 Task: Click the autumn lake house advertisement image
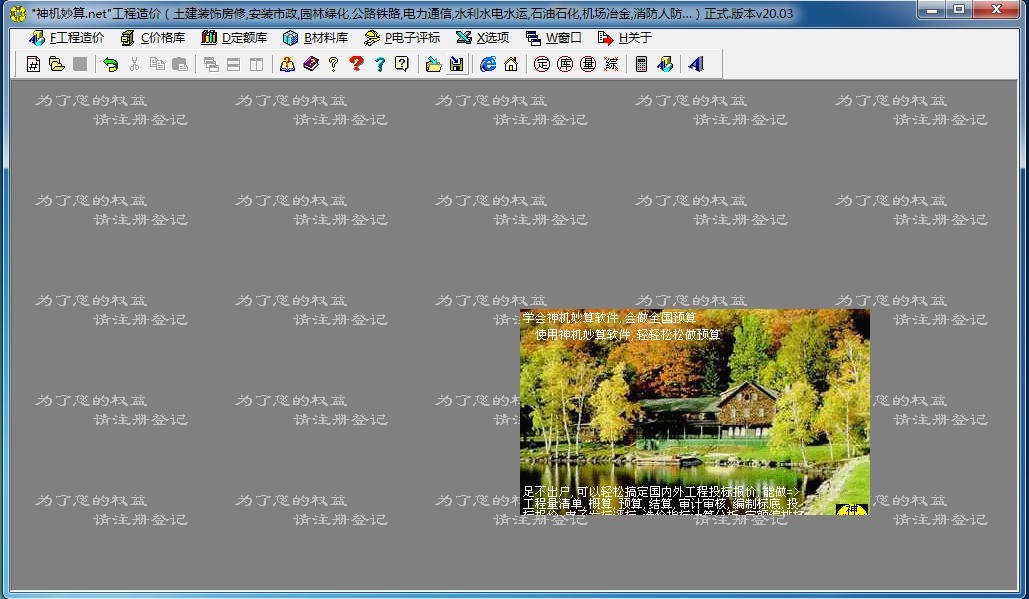tap(694, 410)
